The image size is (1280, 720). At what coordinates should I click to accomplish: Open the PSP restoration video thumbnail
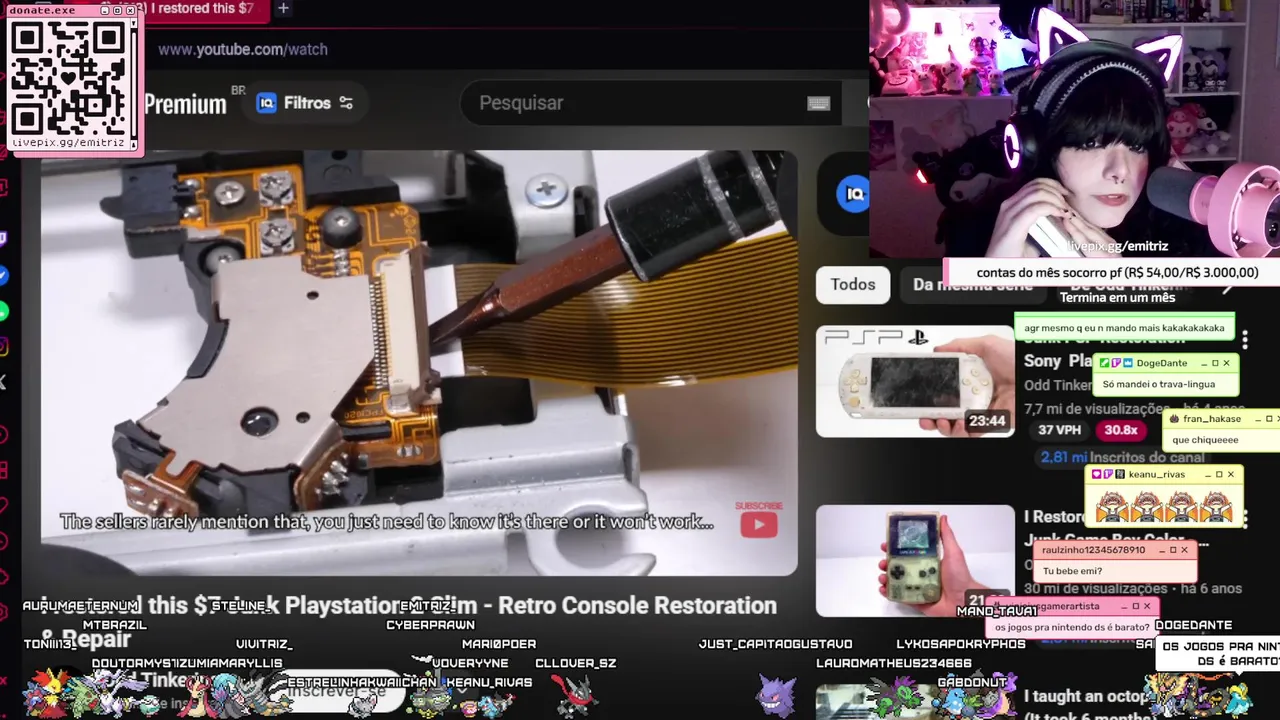coord(915,381)
